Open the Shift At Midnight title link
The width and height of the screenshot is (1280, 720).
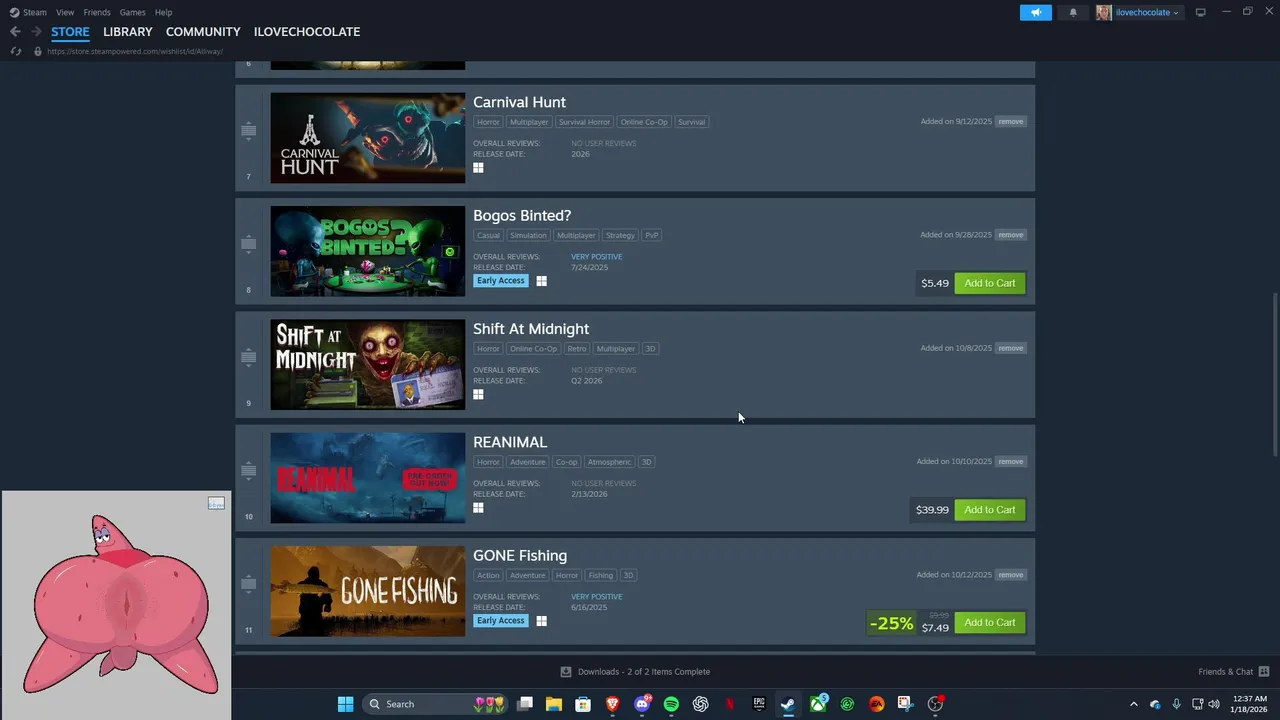pyautogui.click(x=531, y=329)
